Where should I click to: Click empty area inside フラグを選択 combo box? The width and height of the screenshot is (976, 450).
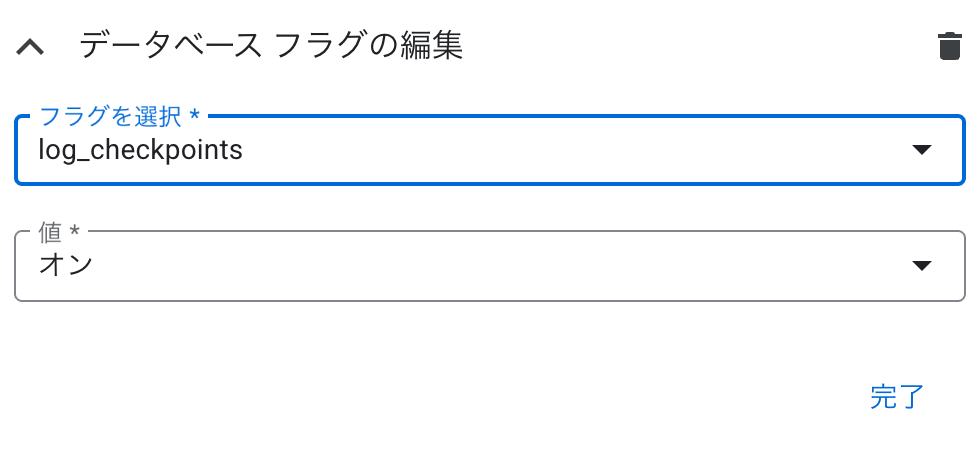560,149
